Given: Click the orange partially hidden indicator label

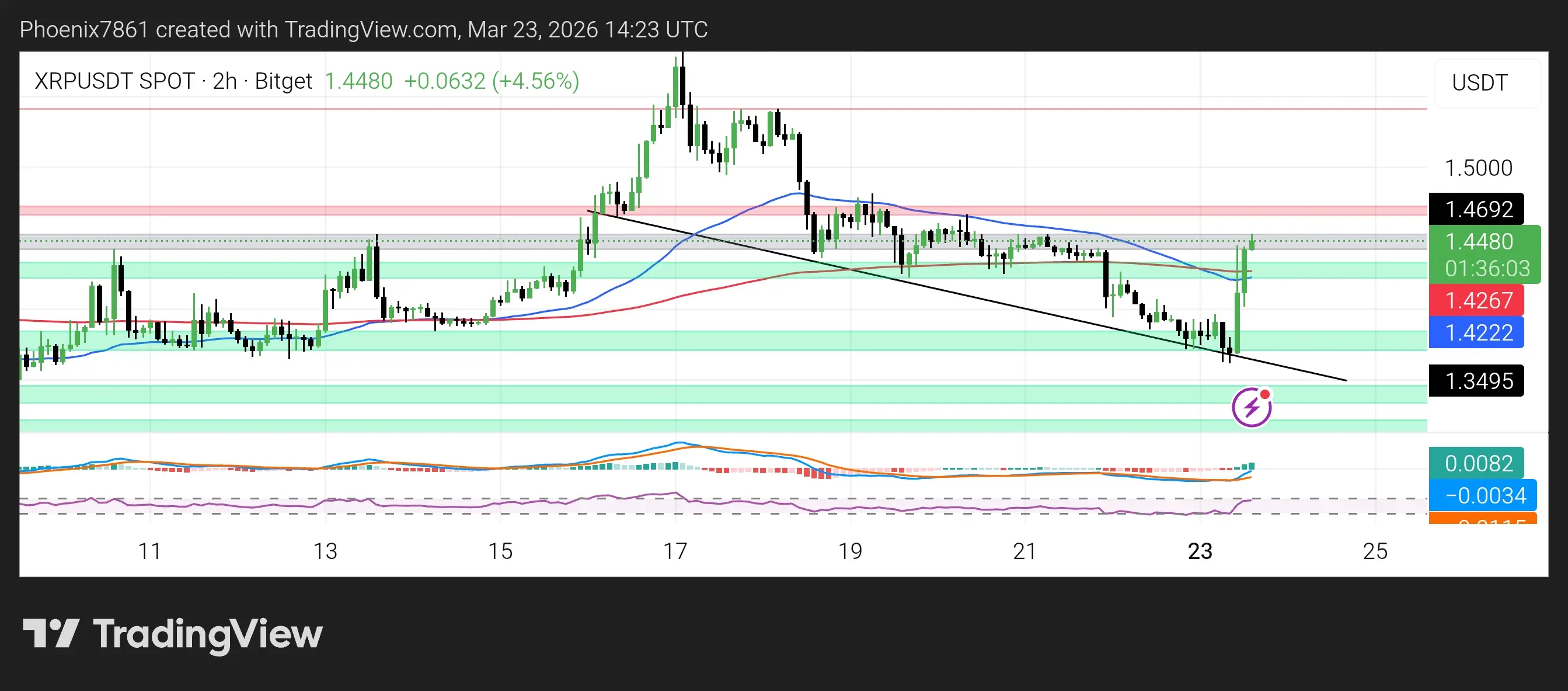Looking at the screenshot, I should point(1482,519).
